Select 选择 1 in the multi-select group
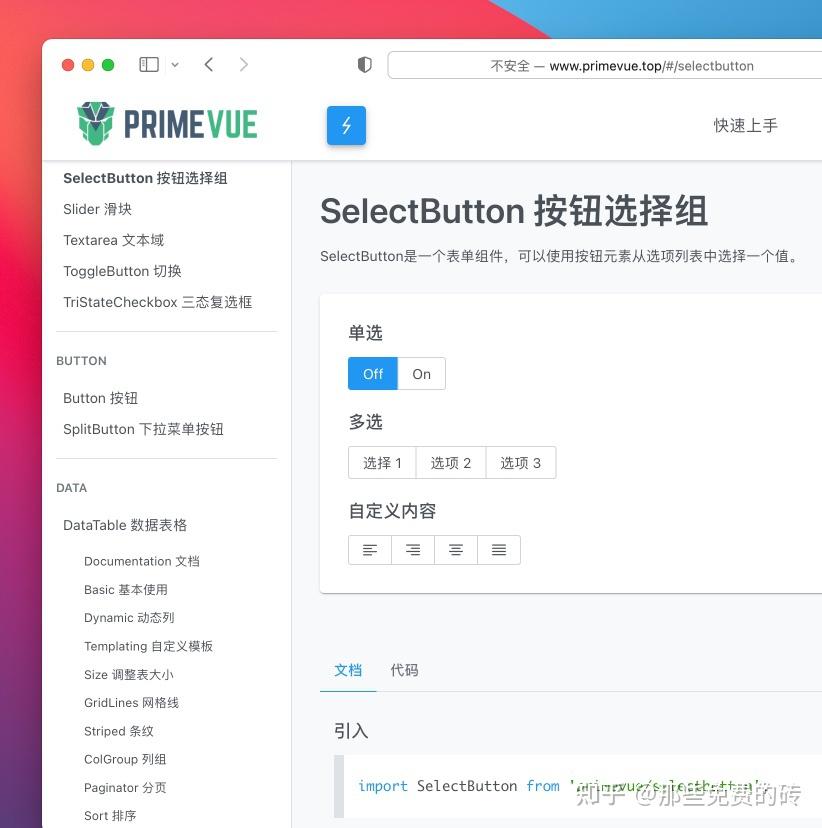This screenshot has height=828, width=822. (x=381, y=462)
